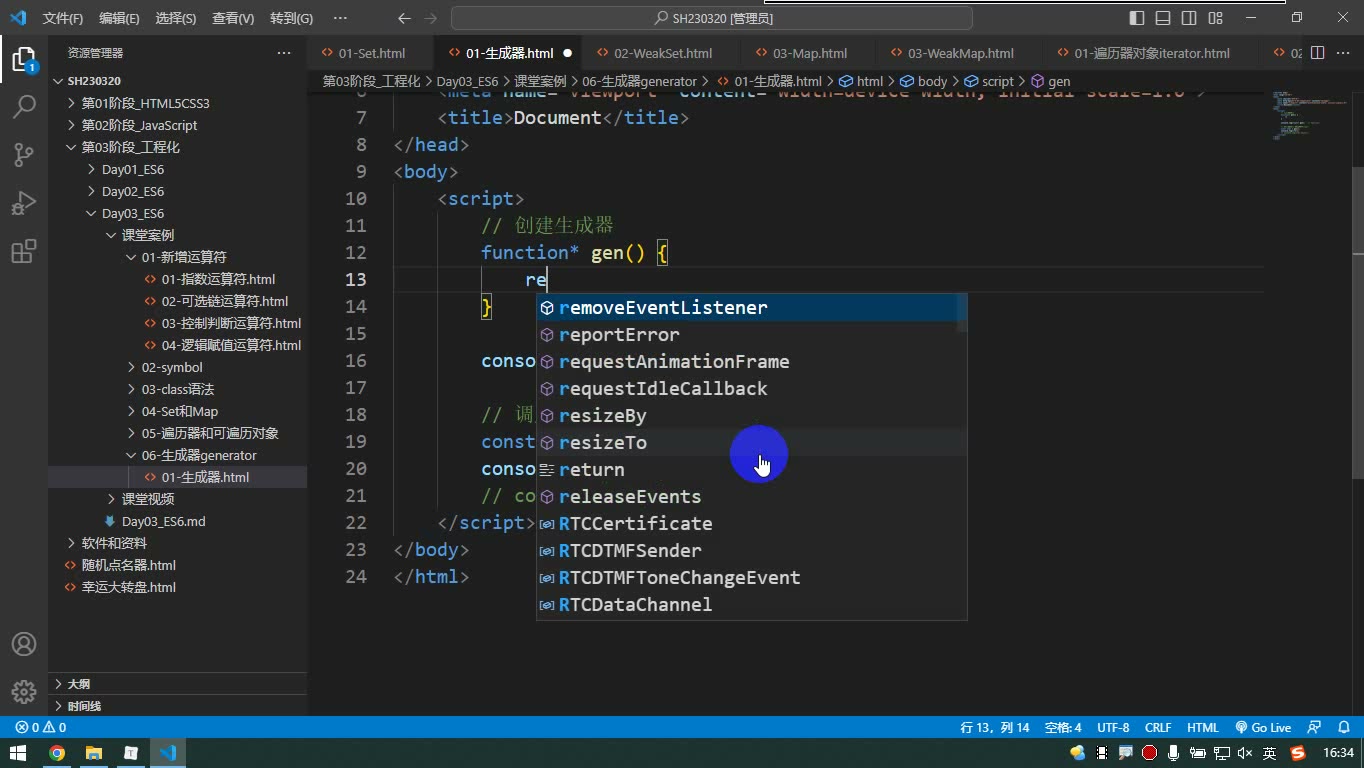
Task: Expand the 第02阶段_JavaScript folder
Action: [x=139, y=125]
